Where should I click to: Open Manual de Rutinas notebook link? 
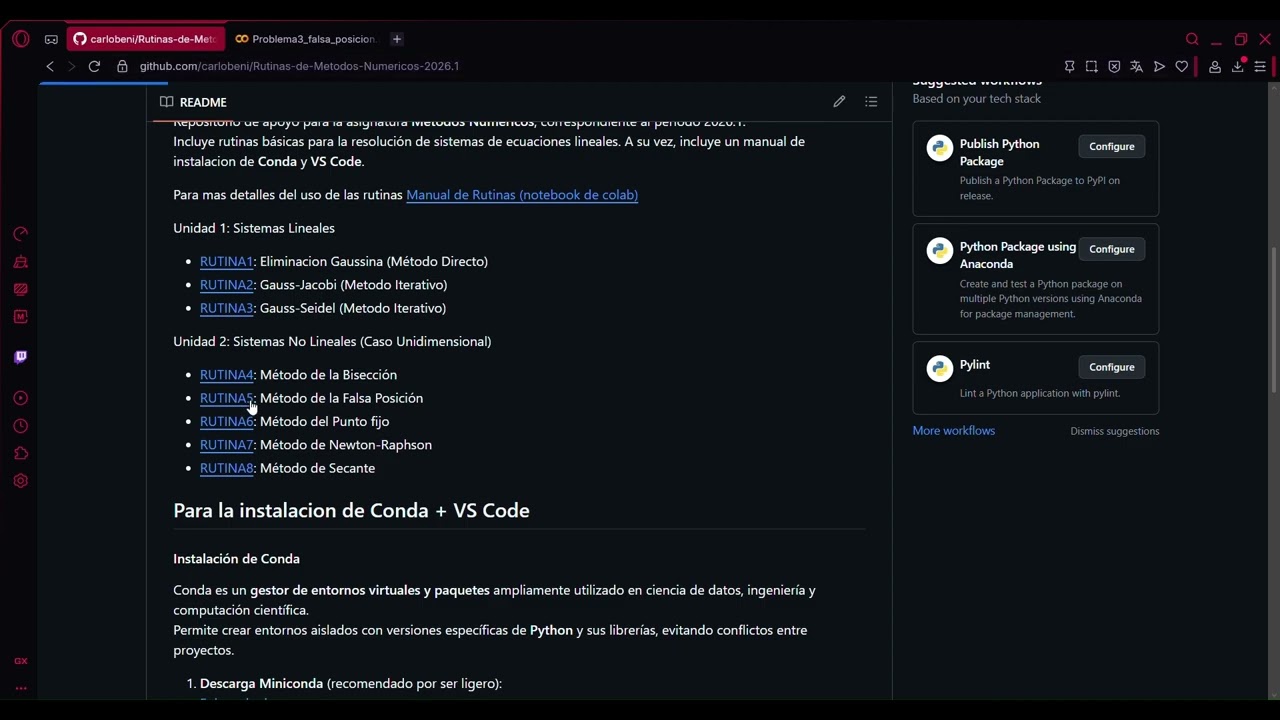[x=522, y=195]
